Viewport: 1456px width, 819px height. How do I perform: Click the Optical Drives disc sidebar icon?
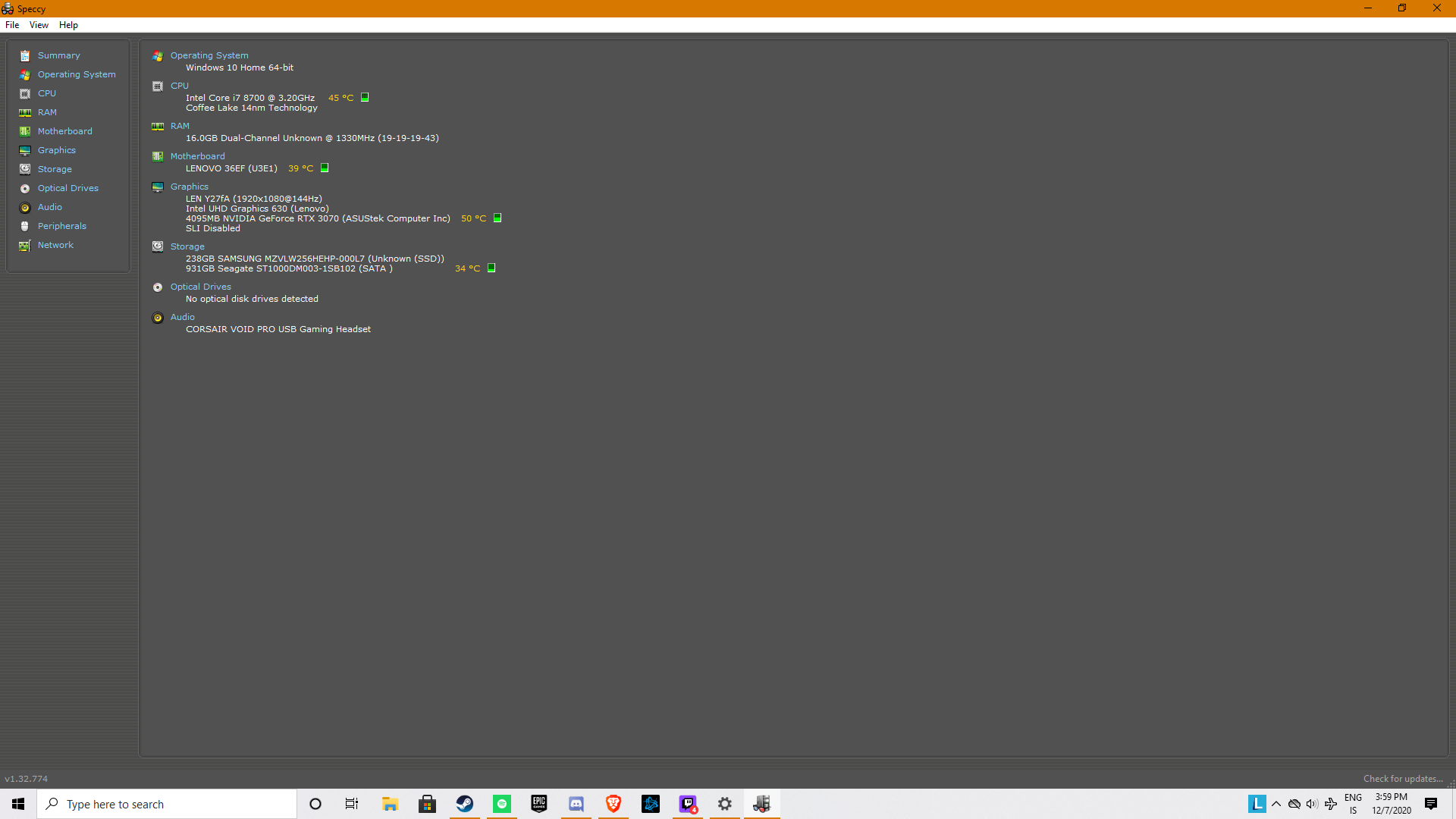click(25, 189)
